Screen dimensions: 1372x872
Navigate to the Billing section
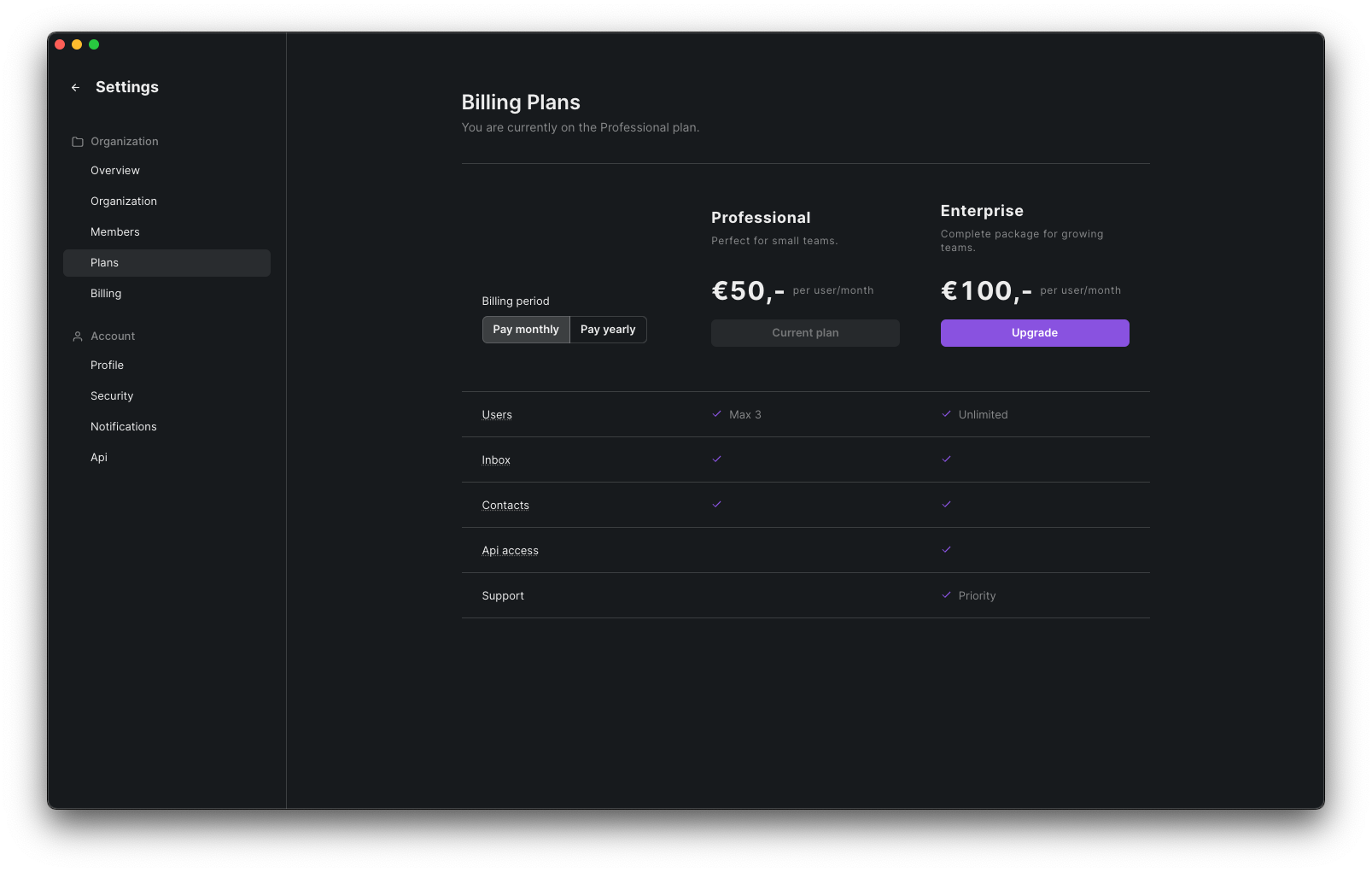point(106,293)
